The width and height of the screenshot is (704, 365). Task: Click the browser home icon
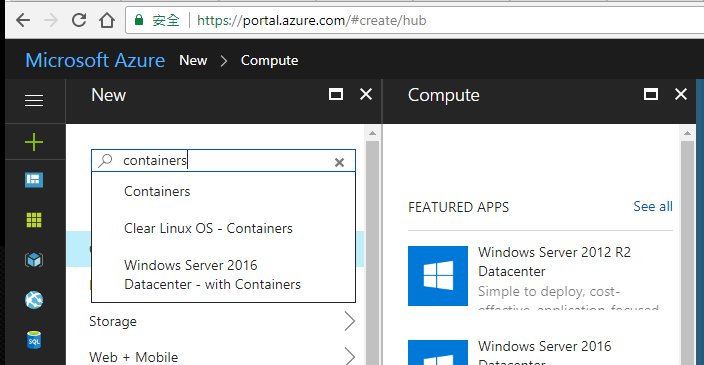[x=107, y=20]
